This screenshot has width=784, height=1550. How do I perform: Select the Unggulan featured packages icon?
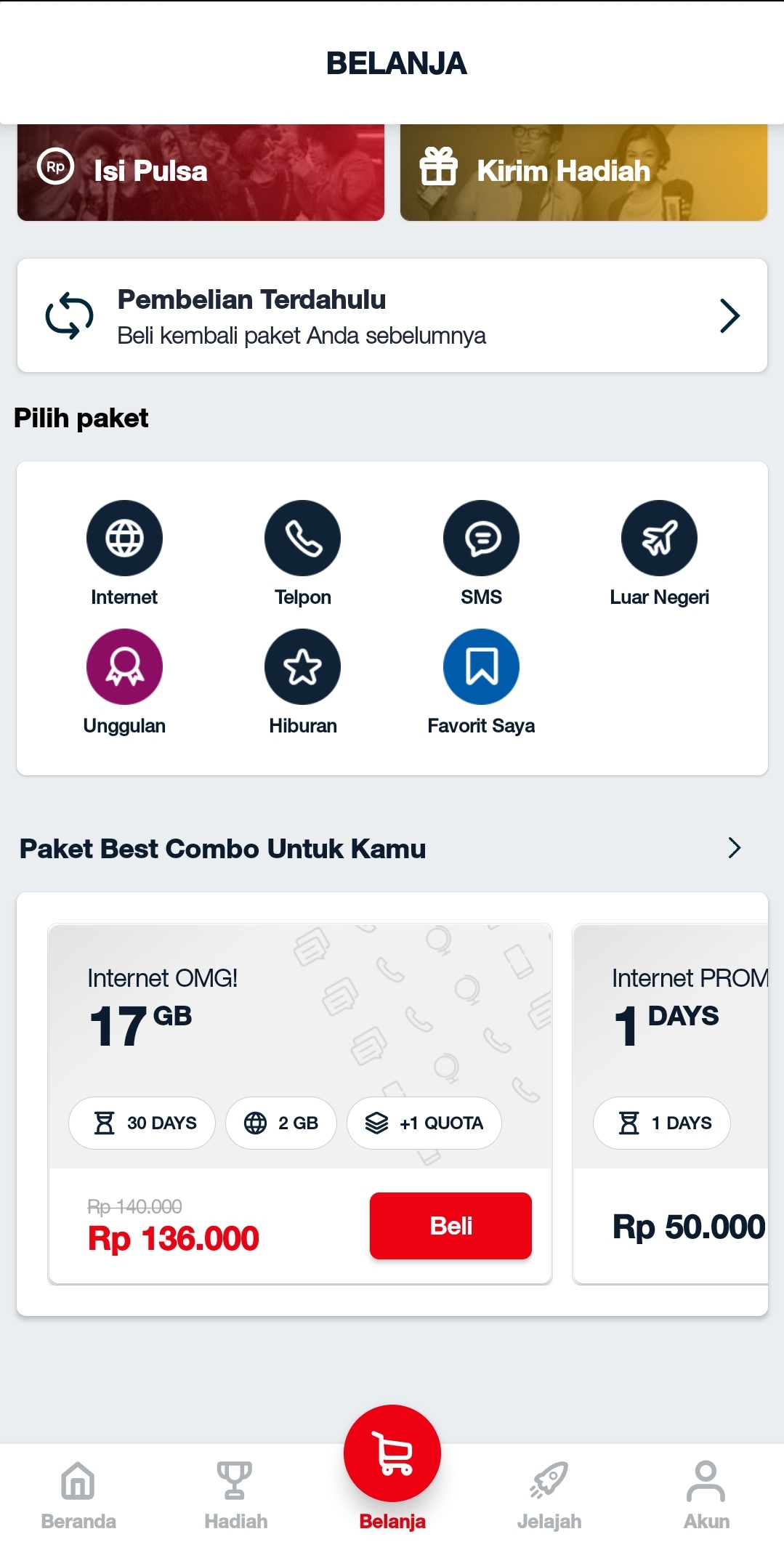pyautogui.click(x=124, y=666)
